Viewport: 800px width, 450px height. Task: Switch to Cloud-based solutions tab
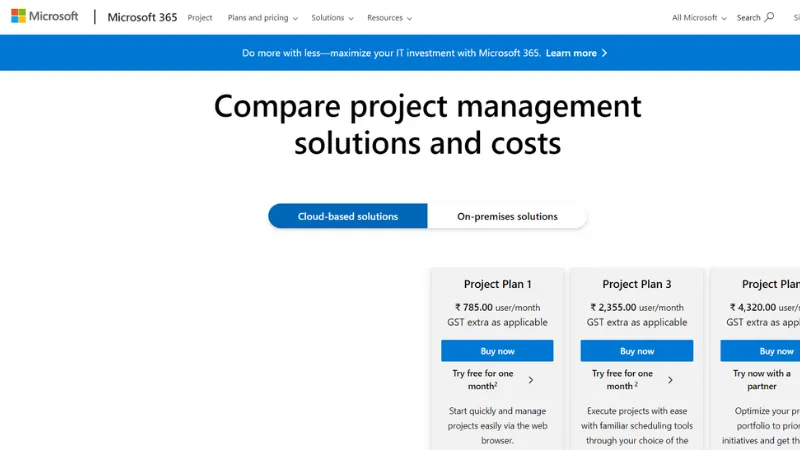point(348,216)
